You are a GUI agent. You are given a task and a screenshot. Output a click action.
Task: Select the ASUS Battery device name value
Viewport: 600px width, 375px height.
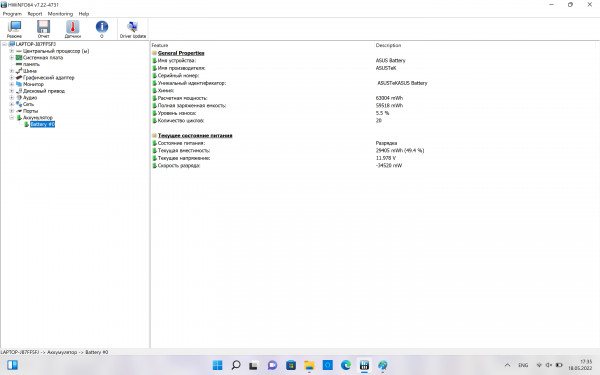(x=390, y=60)
